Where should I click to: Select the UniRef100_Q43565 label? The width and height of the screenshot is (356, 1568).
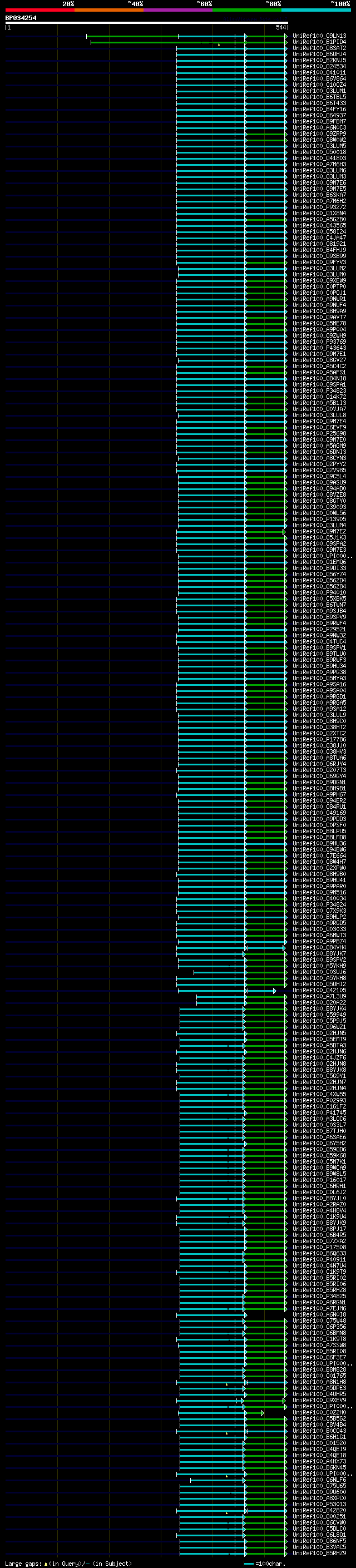319,225
